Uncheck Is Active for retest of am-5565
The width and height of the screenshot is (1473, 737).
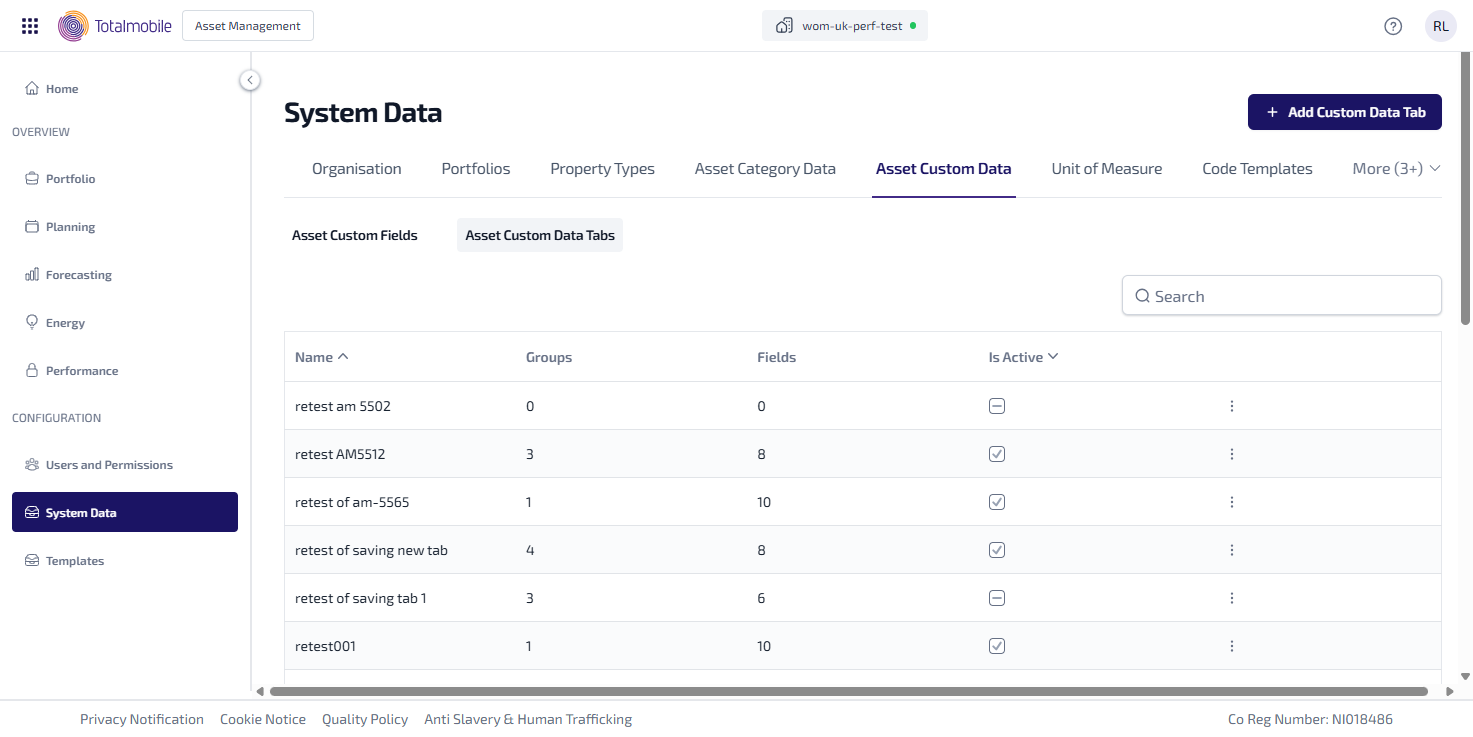(x=996, y=502)
